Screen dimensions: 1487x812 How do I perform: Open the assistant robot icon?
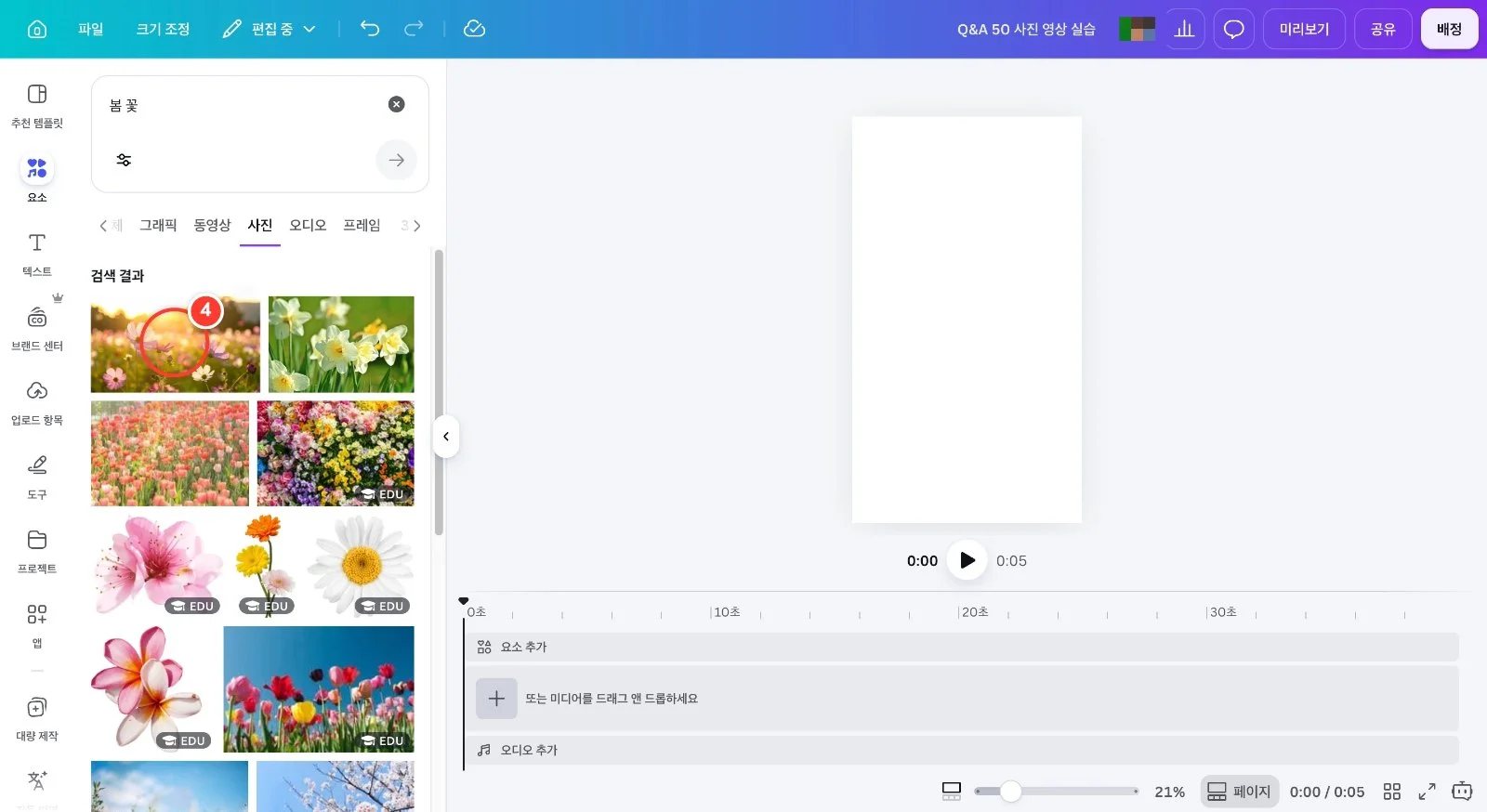(1462, 792)
